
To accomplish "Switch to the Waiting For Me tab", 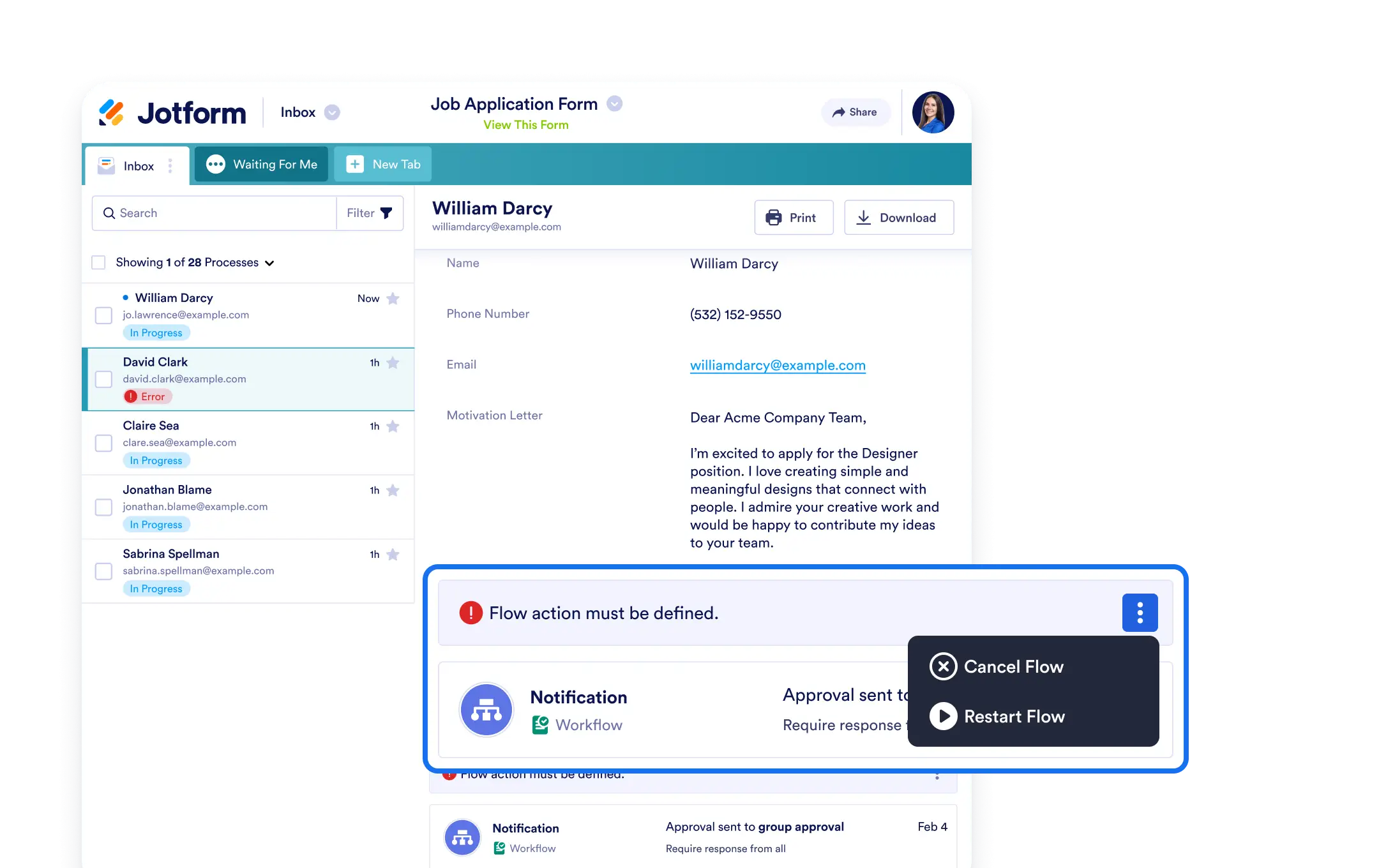I will pyautogui.click(x=261, y=165).
